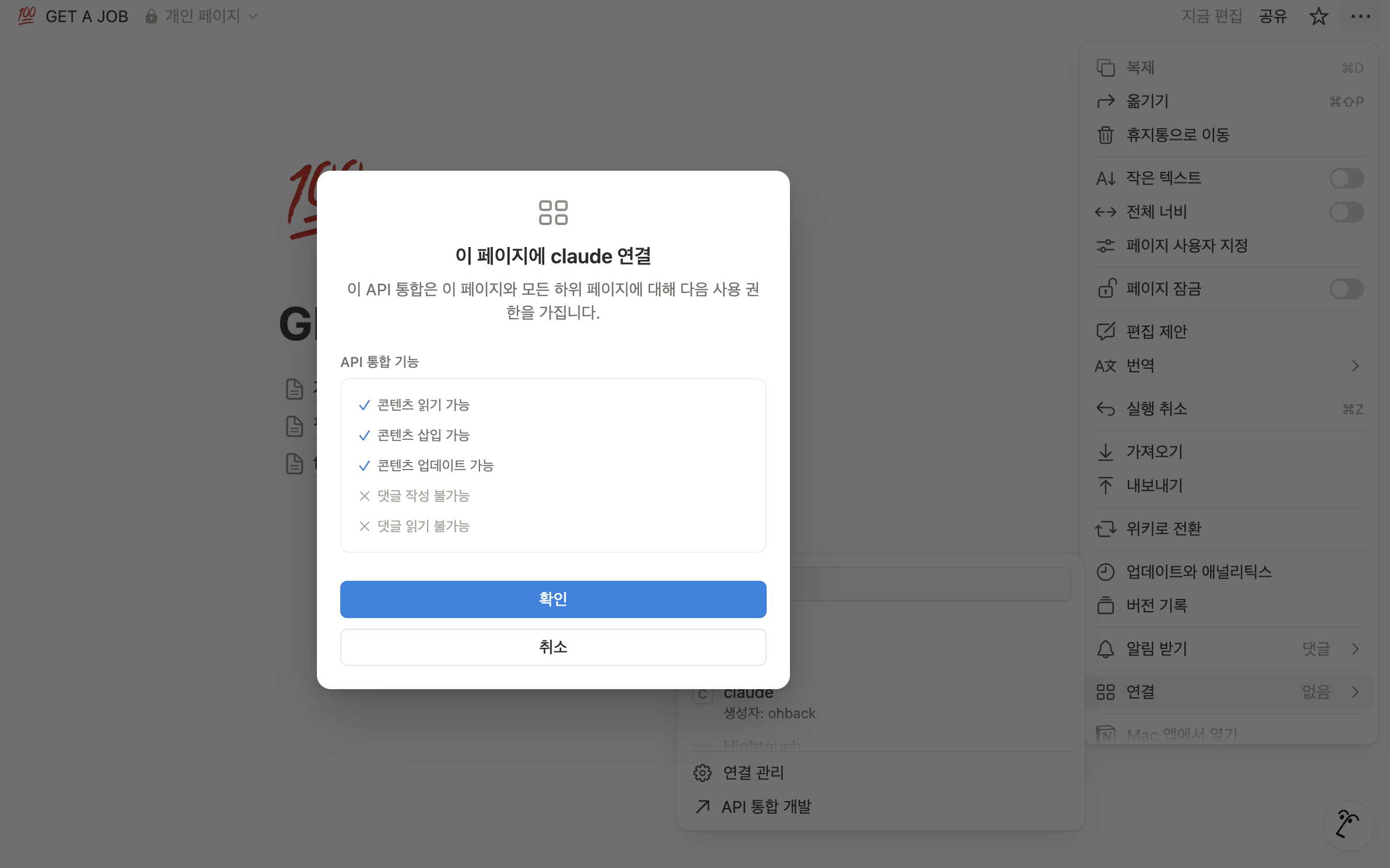The image size is (1390, 868).
Task: Enable the 전체 너비 switch
Action: [x=1346, y=212]
